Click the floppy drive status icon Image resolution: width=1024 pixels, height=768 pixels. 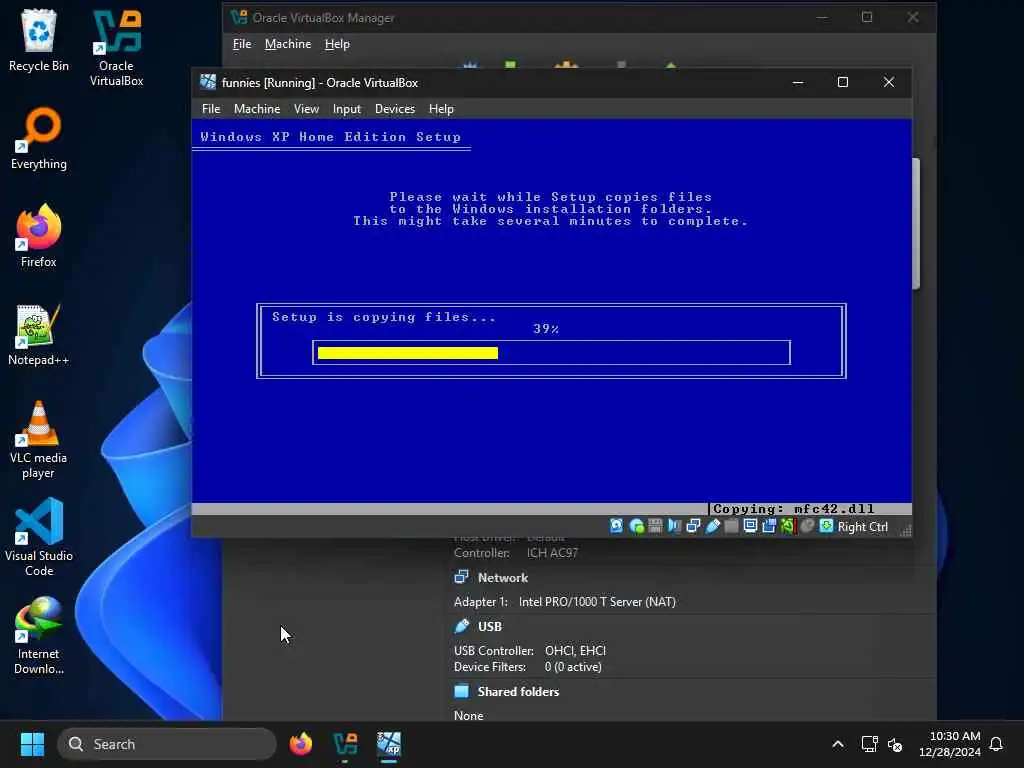click(655, 526)
